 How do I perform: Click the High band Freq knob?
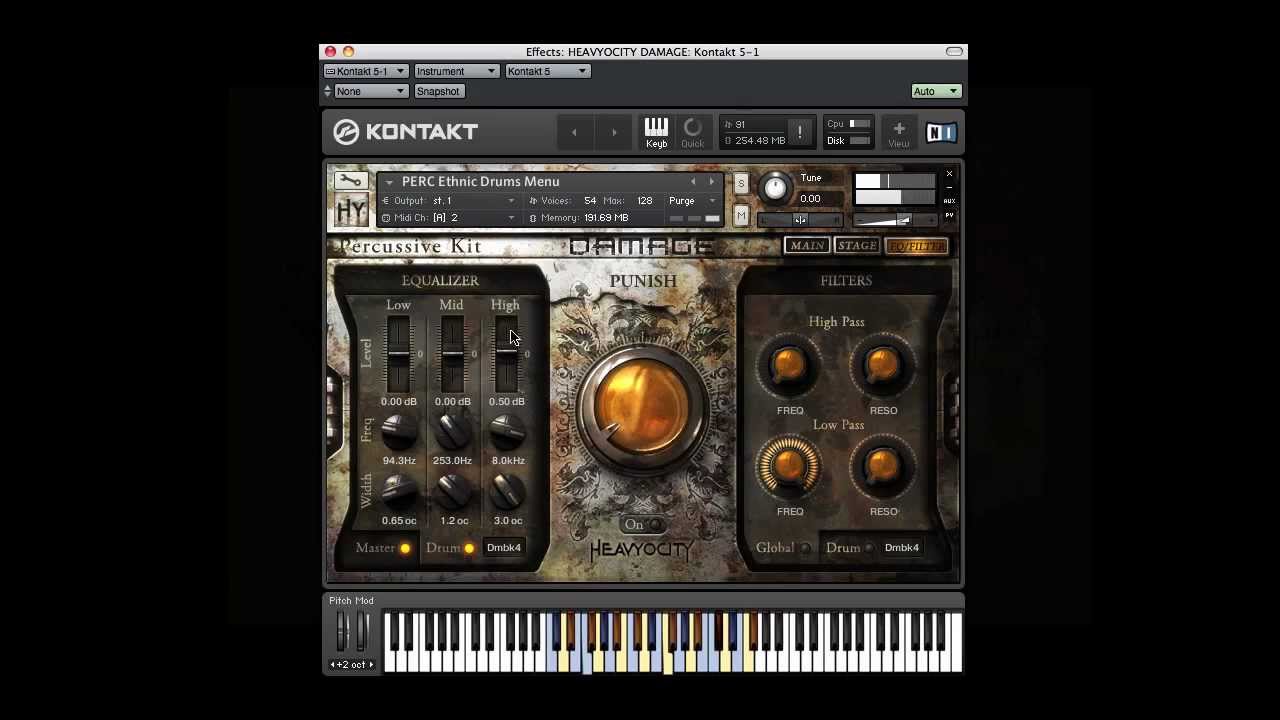click(x=506, y=432)
